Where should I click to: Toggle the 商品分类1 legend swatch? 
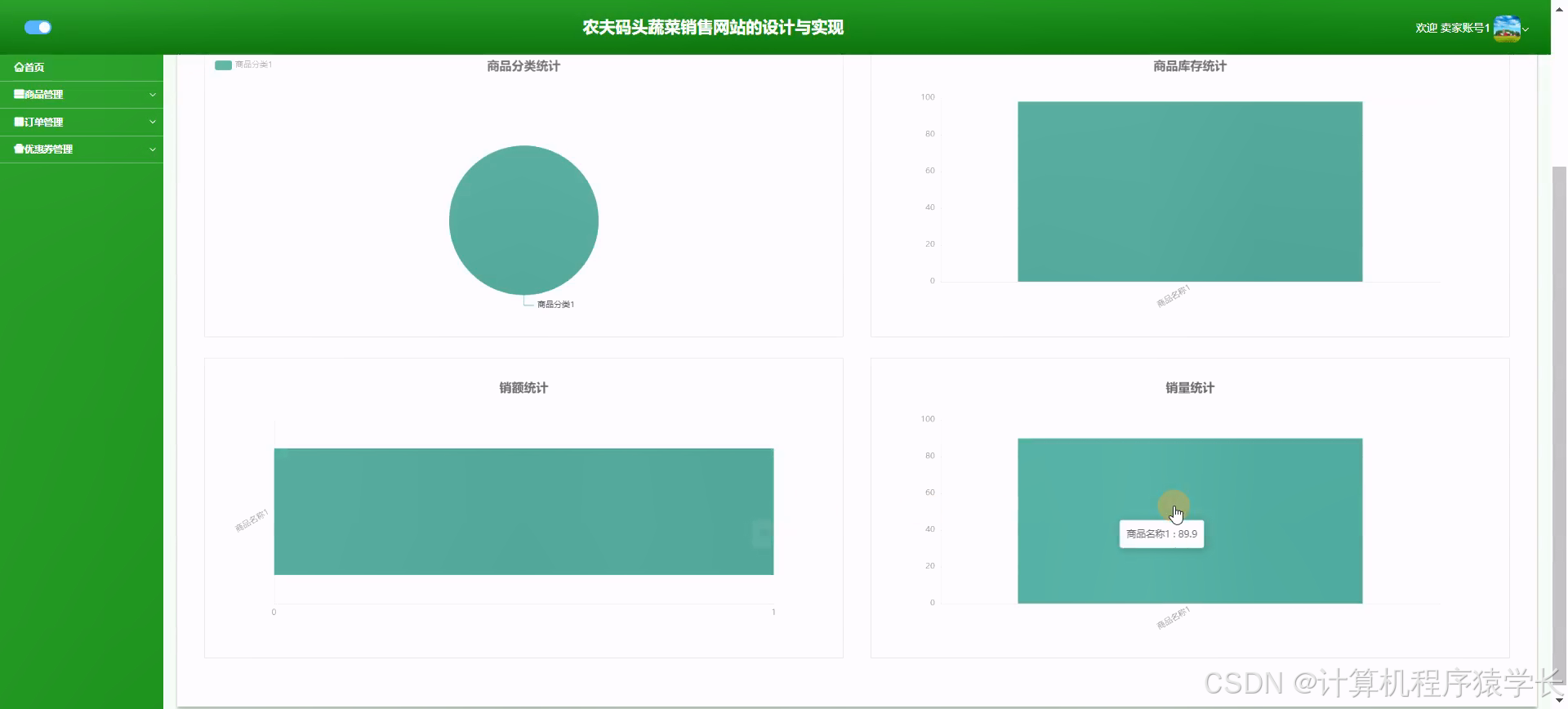coord(223,65)
